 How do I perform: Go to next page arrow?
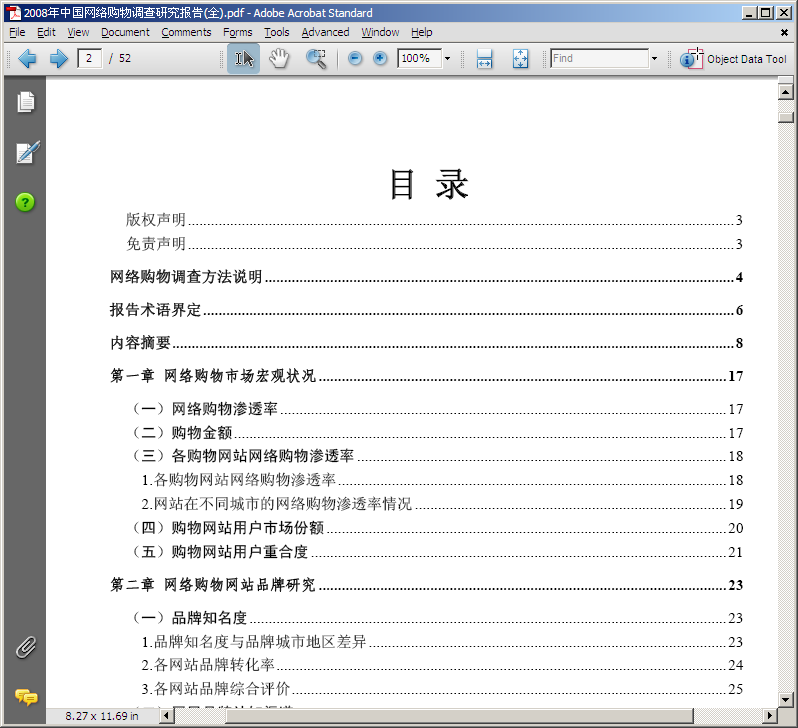tap(59, 59)
